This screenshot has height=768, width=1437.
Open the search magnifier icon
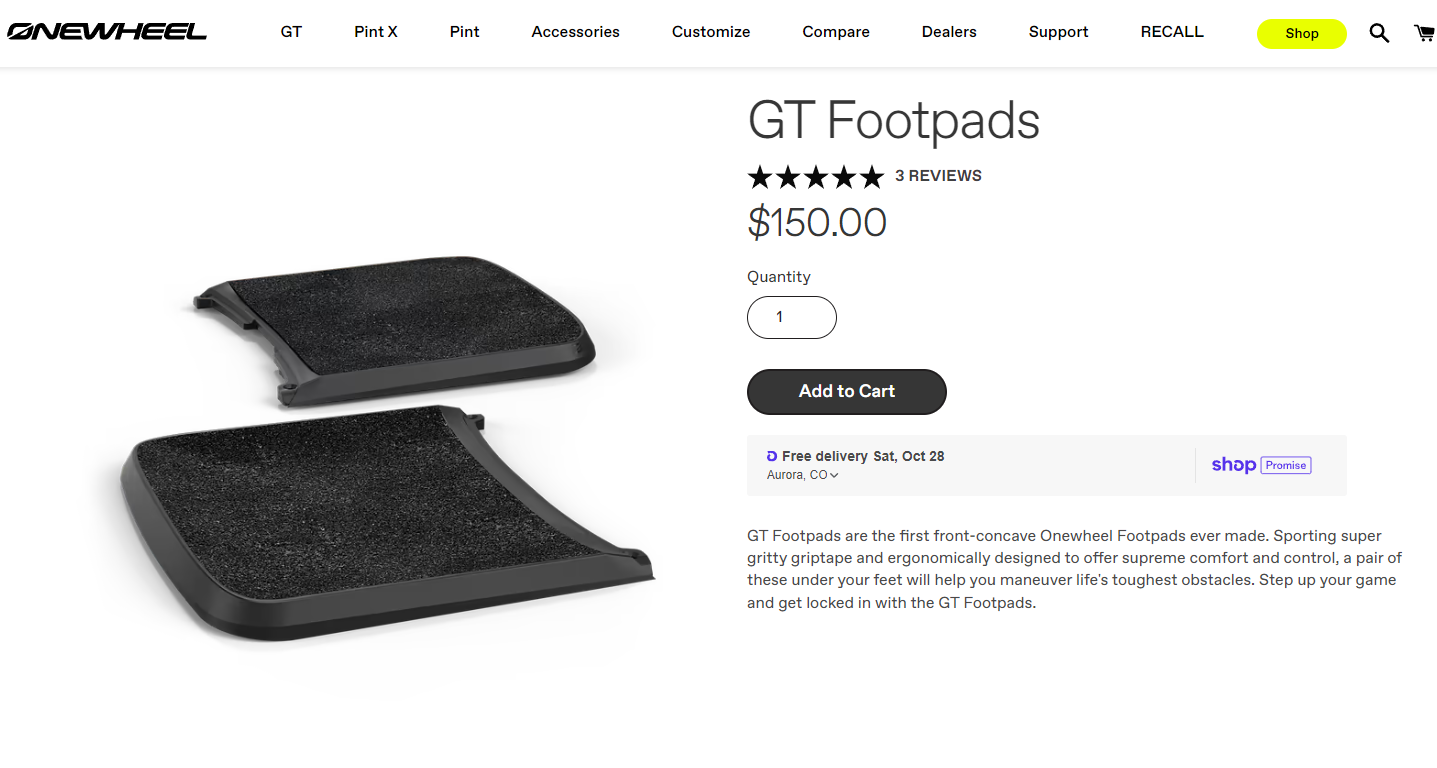[1379, 33]
